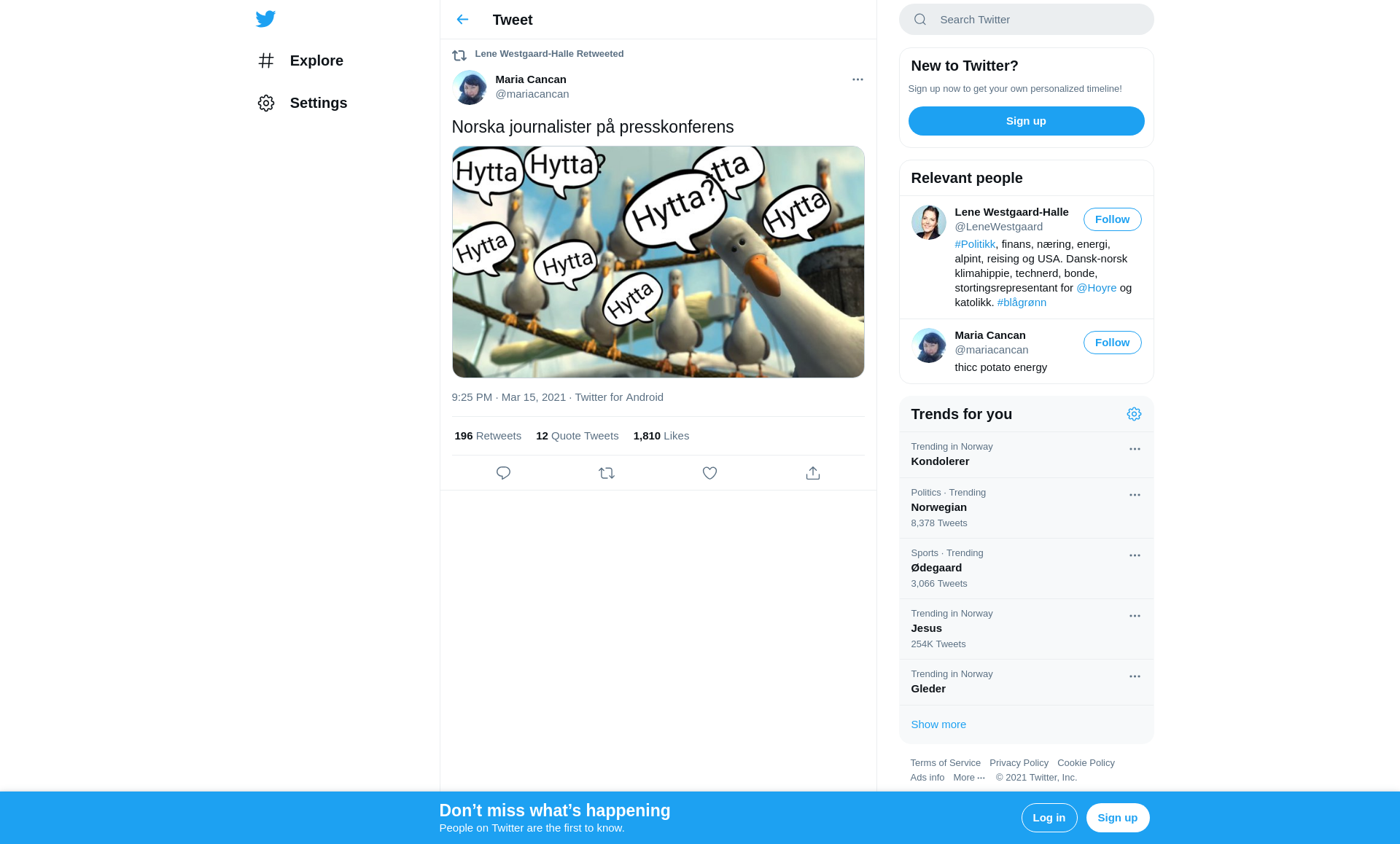The width and height of the screenshot is (1400, 844).
Task: Follow Maria Cancan in Relevant people
Action: (x=1112, y=343)
